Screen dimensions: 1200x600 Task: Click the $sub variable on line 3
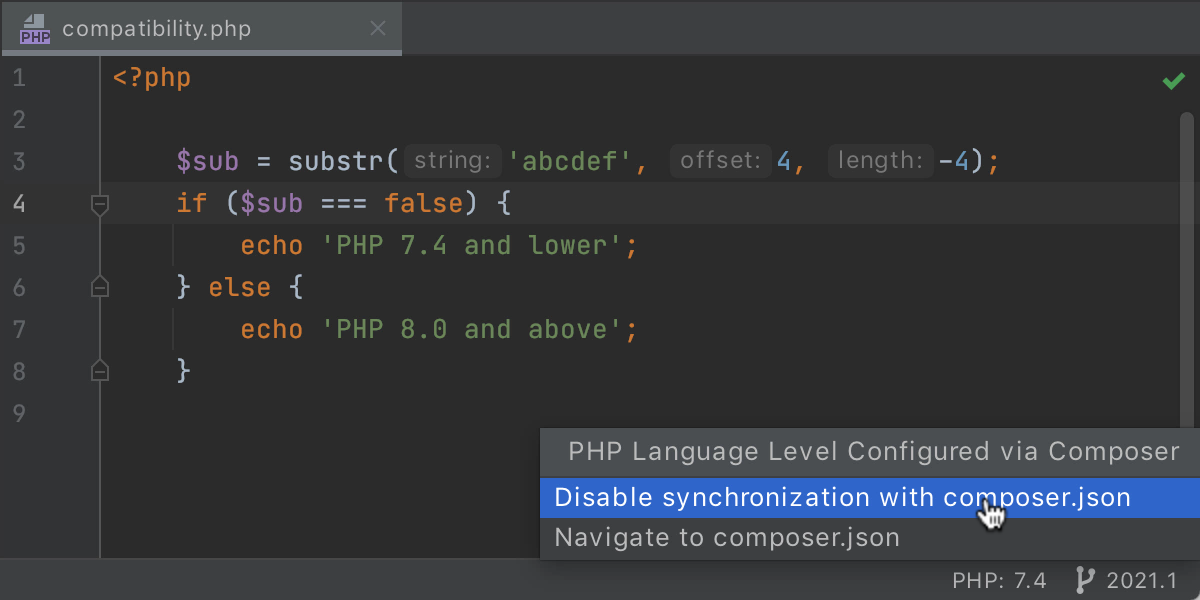click(x=208, y=161)
